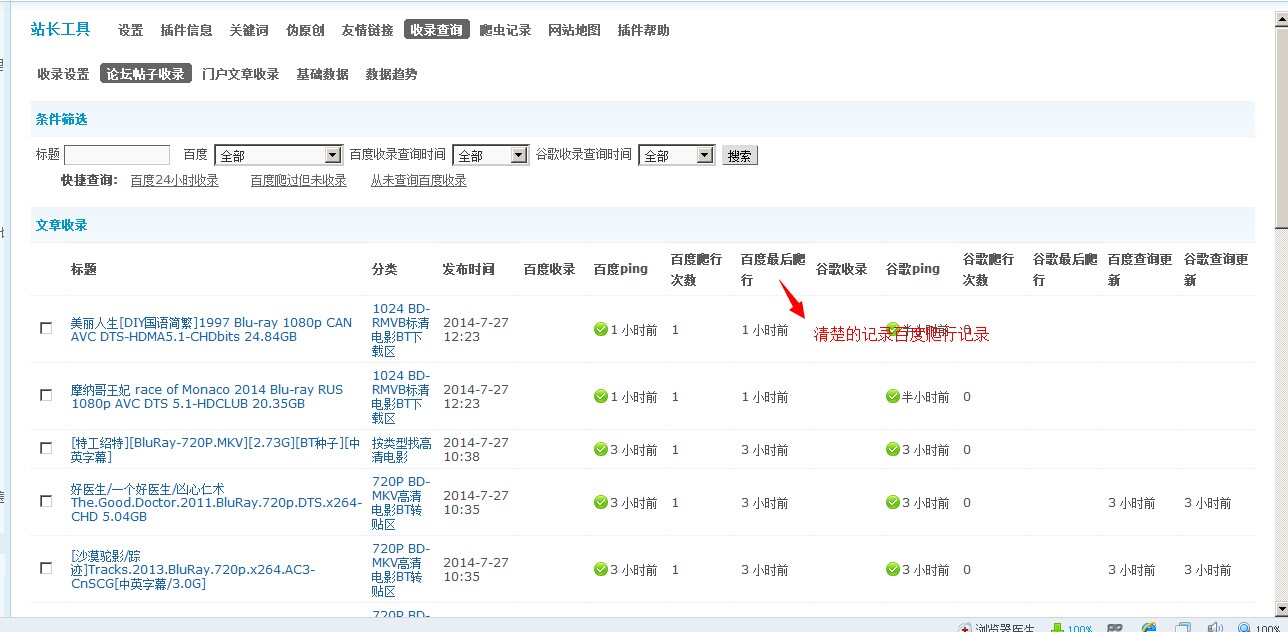Open the 插件信息 tab
The width and height of the screenshot is (1288, 632).
pos(187,30)
